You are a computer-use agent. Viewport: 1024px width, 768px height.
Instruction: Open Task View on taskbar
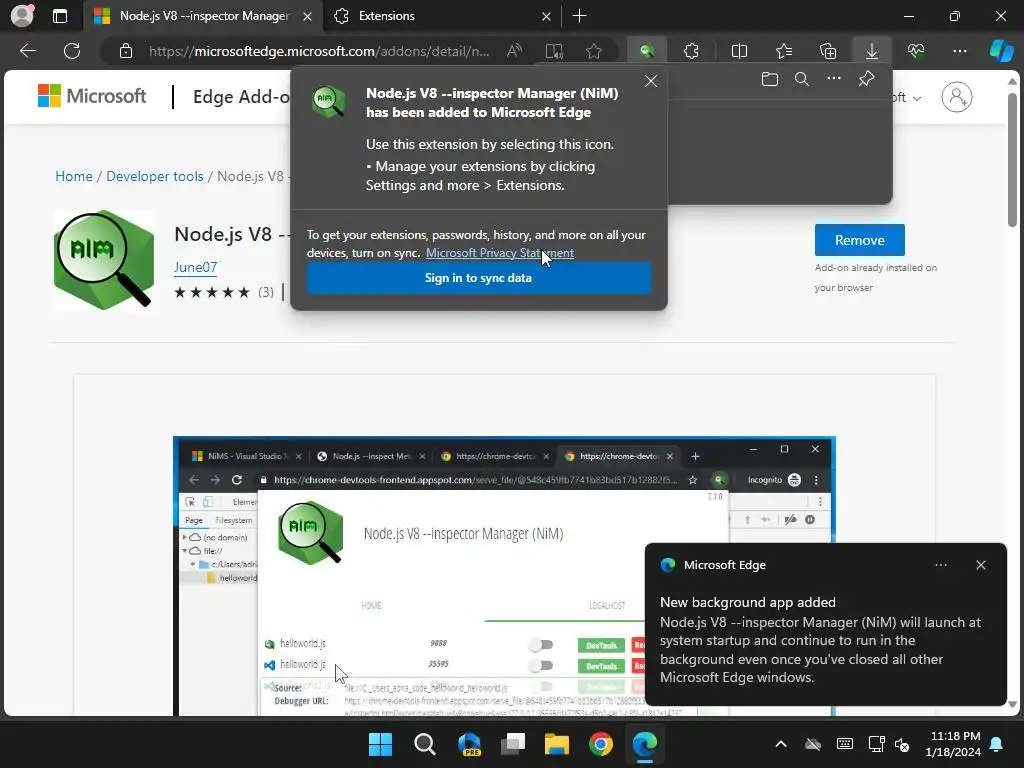pos(513,744)
